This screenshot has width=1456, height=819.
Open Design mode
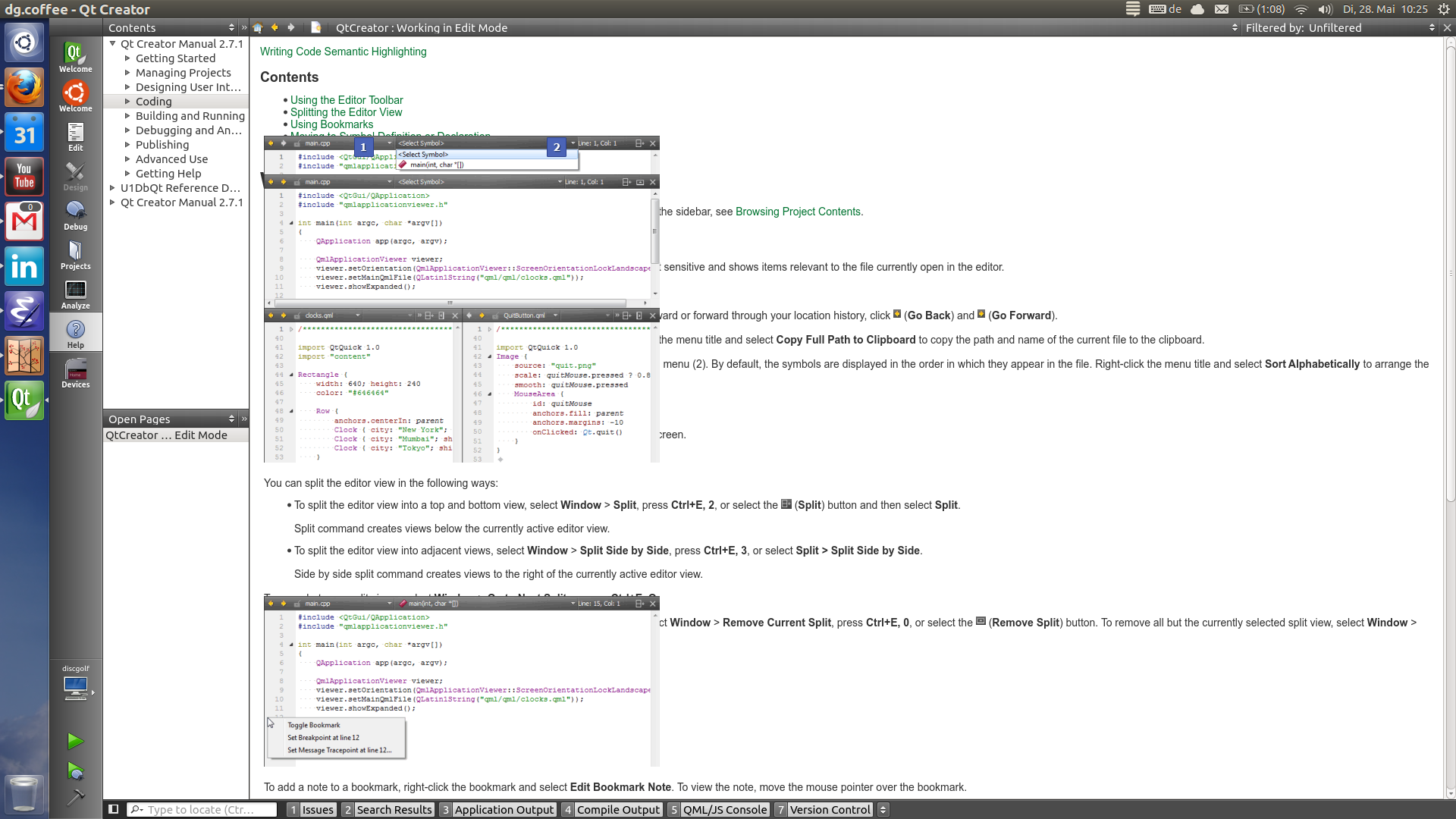75,176
